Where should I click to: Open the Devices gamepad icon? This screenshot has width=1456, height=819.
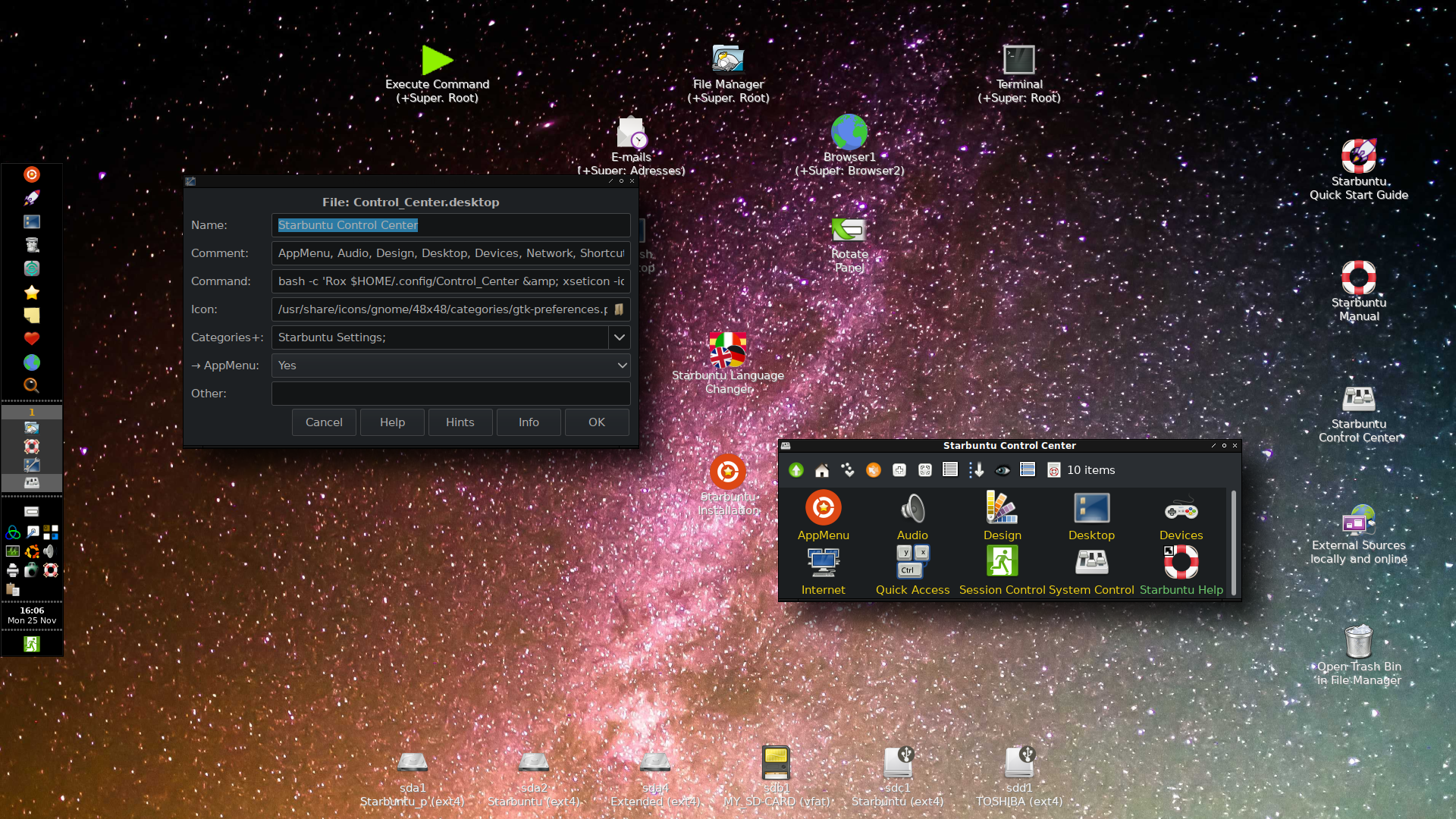(1181, 516)
